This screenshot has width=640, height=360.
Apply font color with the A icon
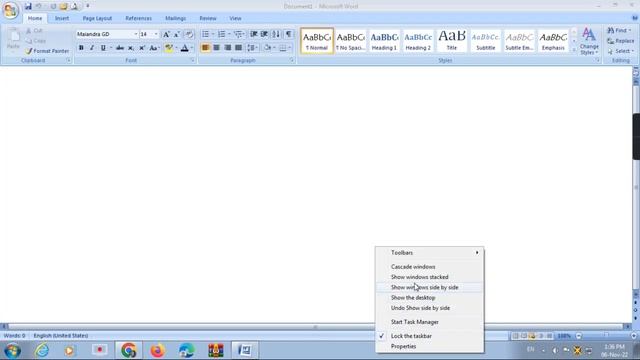pos(184,48)
